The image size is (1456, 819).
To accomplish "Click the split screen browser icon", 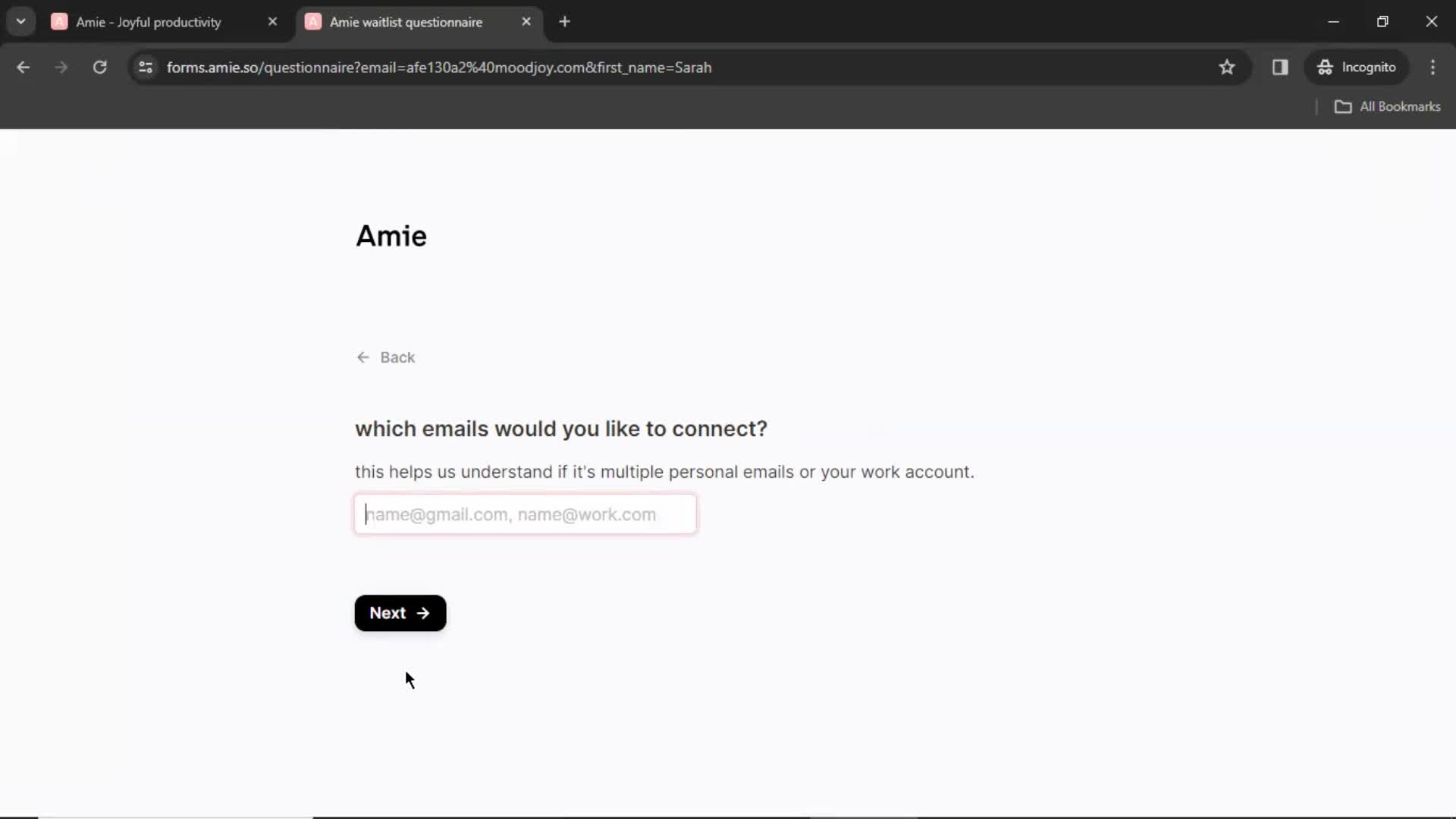I will pos(1281,67).
